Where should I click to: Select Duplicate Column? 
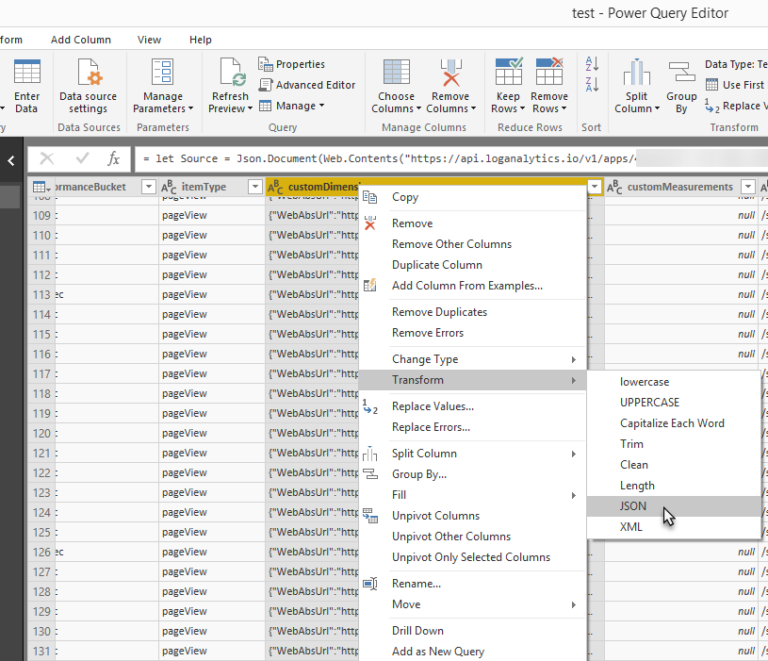point(473,265)
